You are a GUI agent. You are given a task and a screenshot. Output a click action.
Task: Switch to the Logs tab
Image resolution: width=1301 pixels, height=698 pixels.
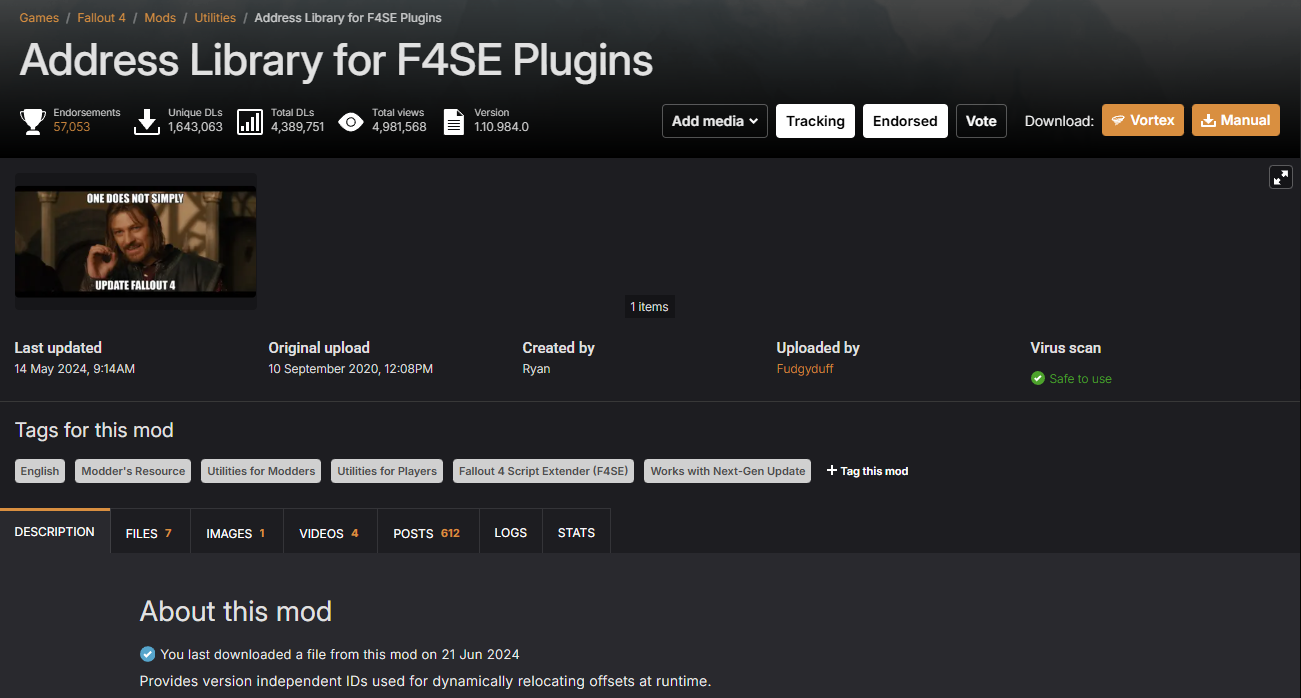[x=511, y=533]
